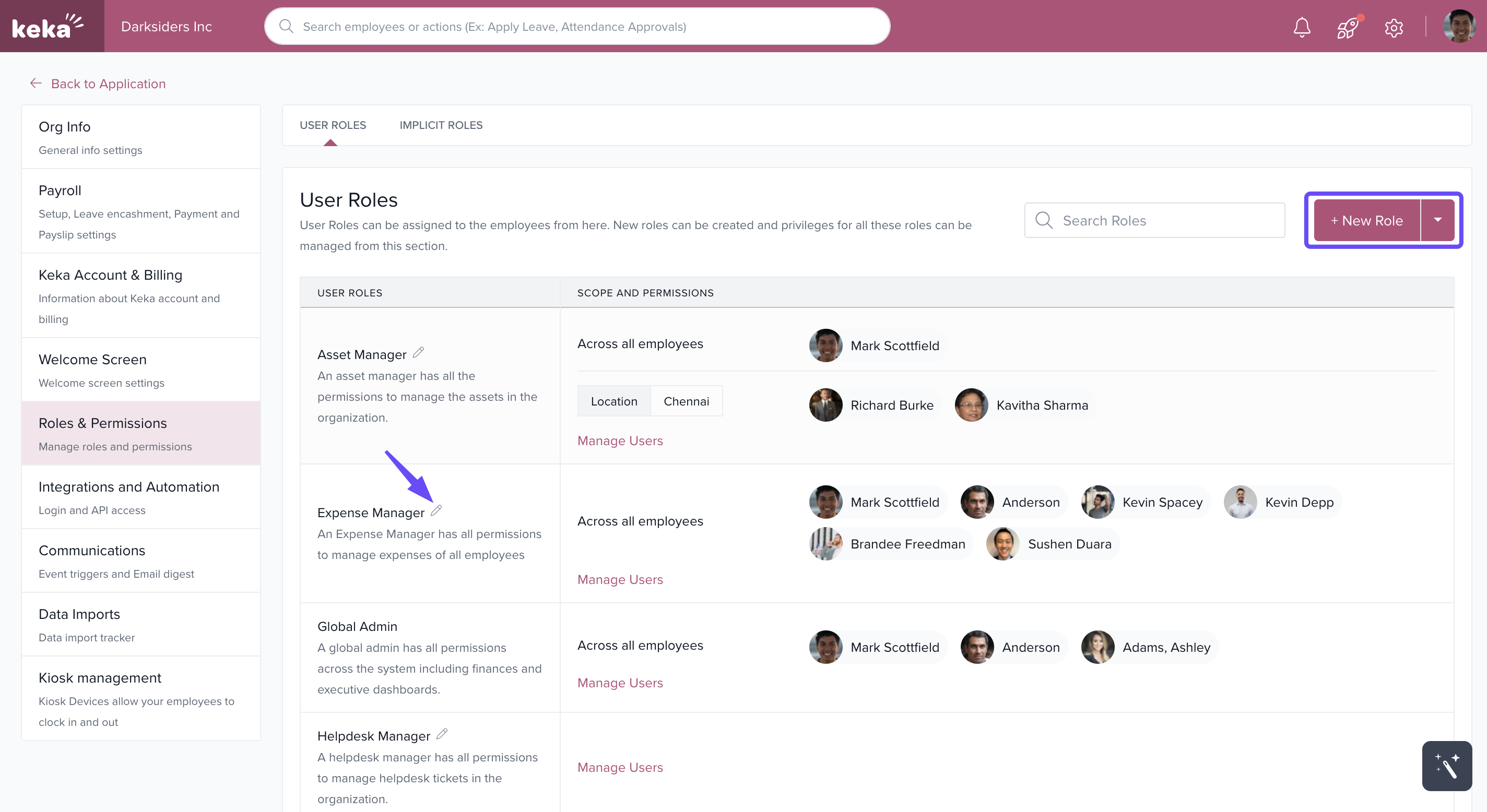This screenshot has width=1487, height=812.
Task: Edit Asset Manager role pencil icon
Action: 419,353
